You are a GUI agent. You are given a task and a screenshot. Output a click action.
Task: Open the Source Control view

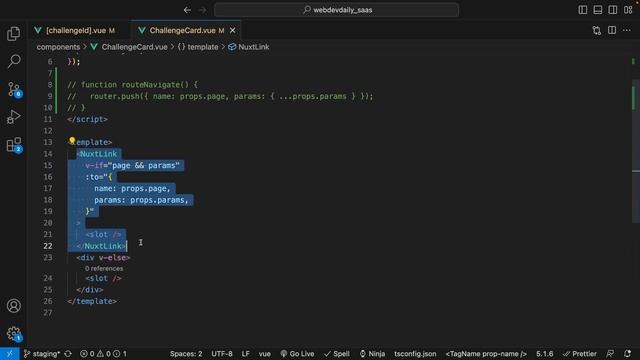(x=13, y=89)
